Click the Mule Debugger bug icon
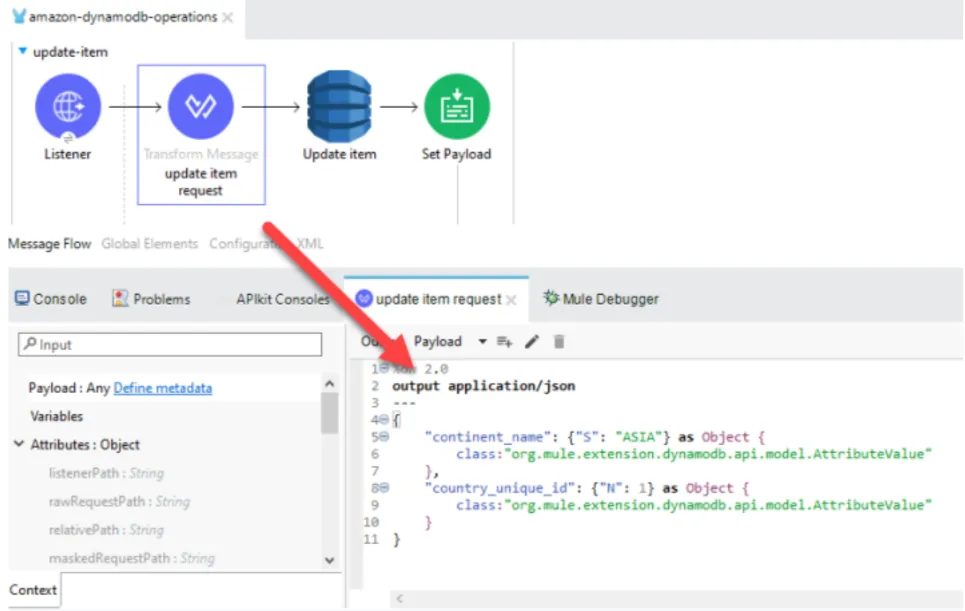 pyautogui.click(x=551, y=298)
